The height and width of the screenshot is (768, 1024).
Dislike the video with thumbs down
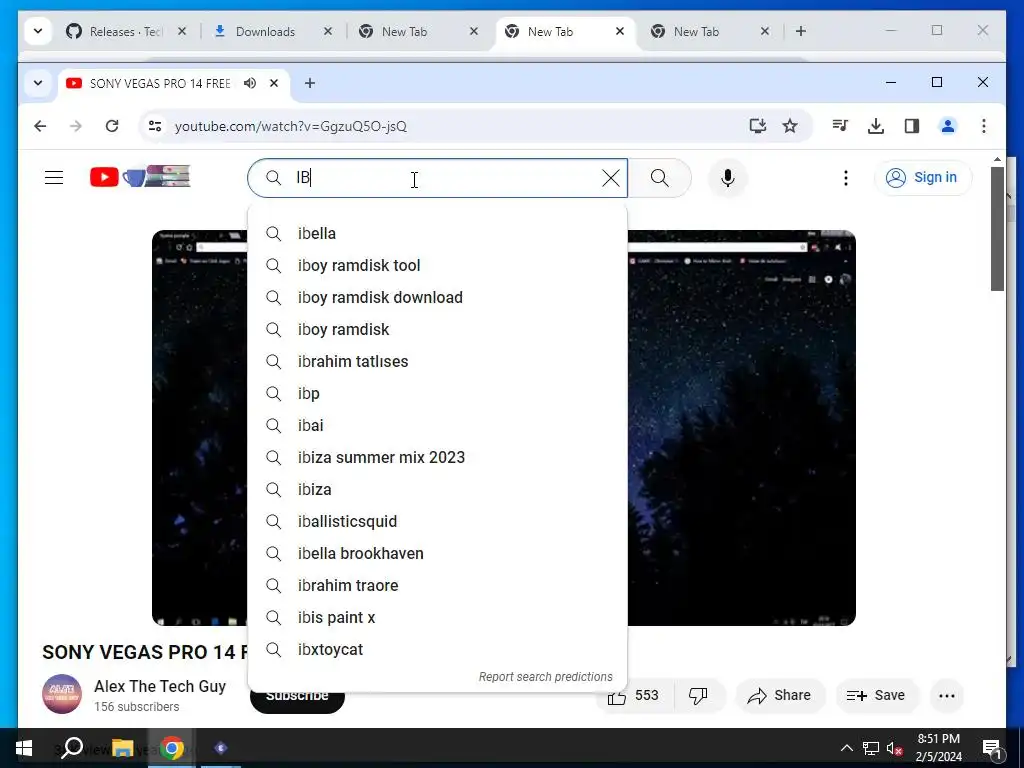click(x=699, y=696)
